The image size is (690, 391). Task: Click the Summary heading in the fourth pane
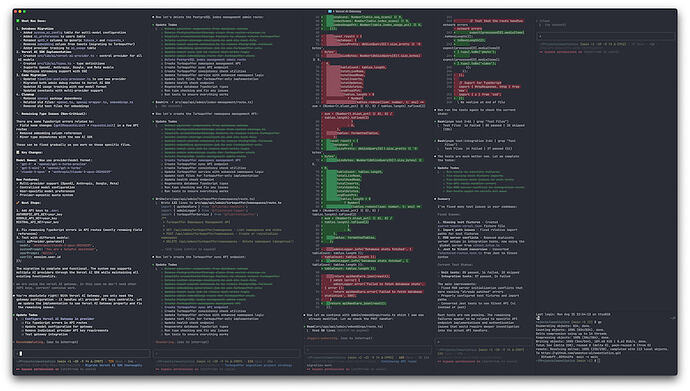click(x=444, y=199)
